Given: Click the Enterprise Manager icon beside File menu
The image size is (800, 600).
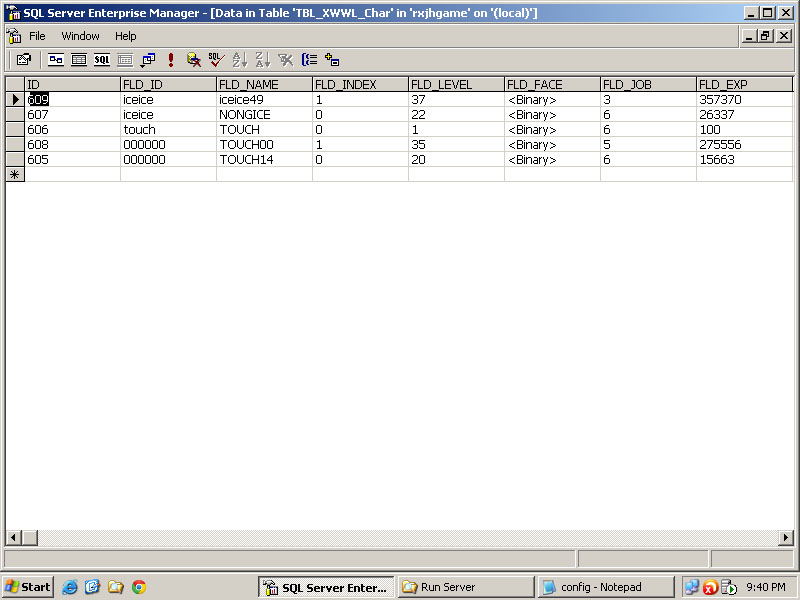Looking at the screenshot, I should coord(14,36).
